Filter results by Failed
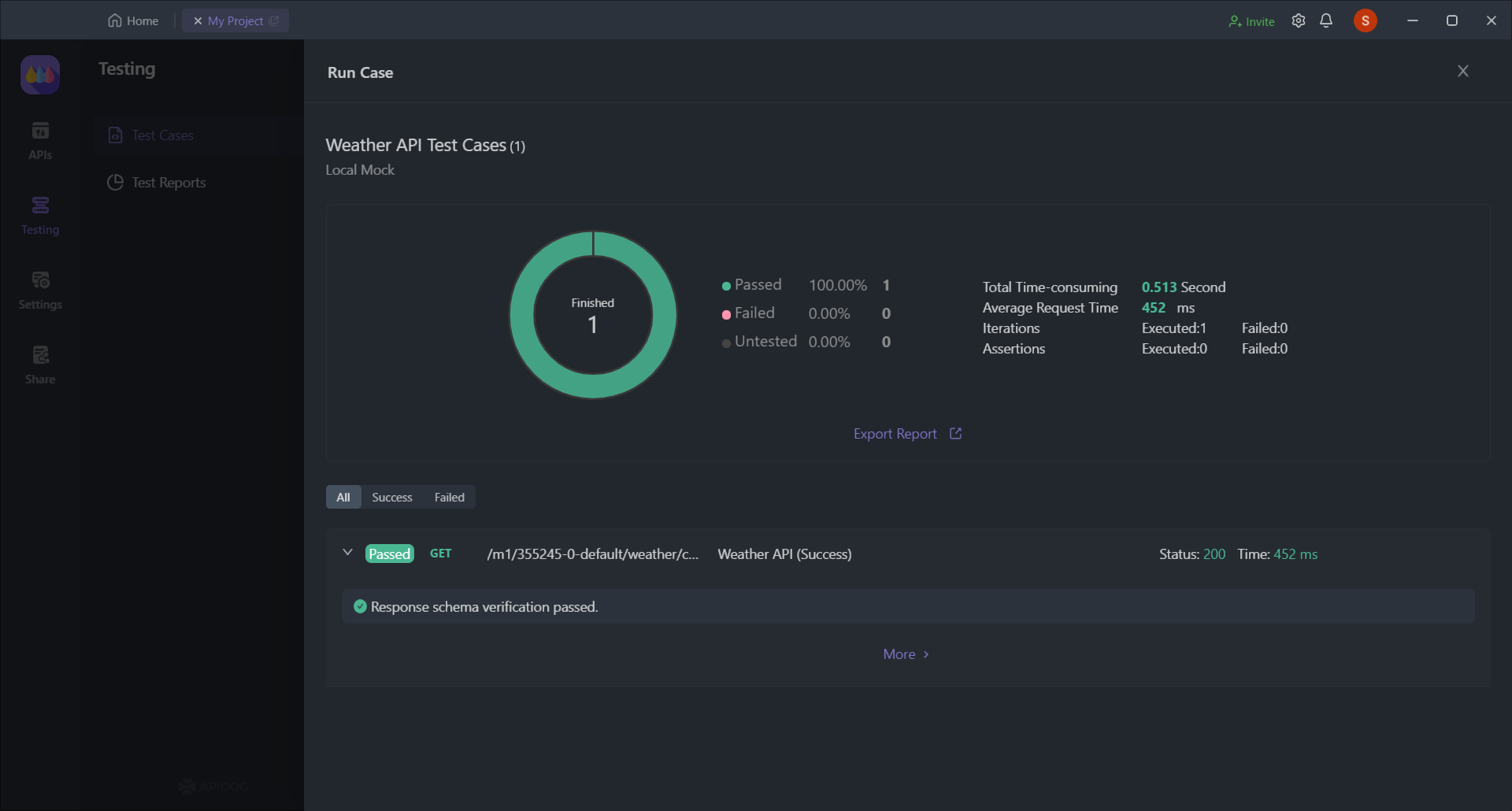 (x=450, y=497)
